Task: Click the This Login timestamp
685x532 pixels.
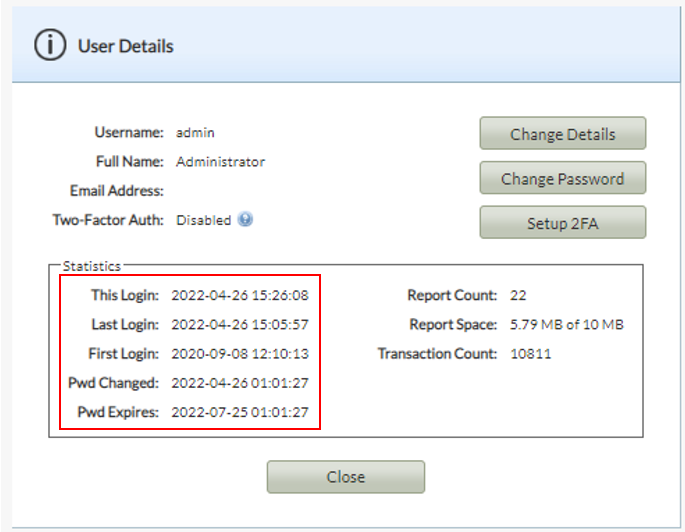Action: click(240, 295)
